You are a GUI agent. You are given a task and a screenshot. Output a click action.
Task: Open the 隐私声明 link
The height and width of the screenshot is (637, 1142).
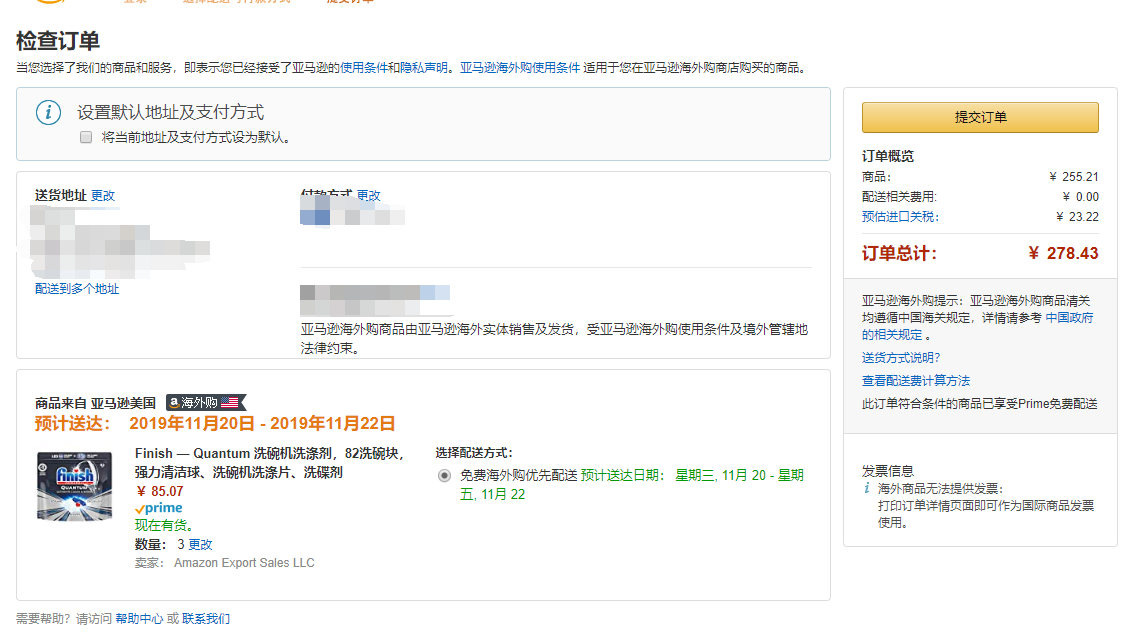tap(424, 68)
